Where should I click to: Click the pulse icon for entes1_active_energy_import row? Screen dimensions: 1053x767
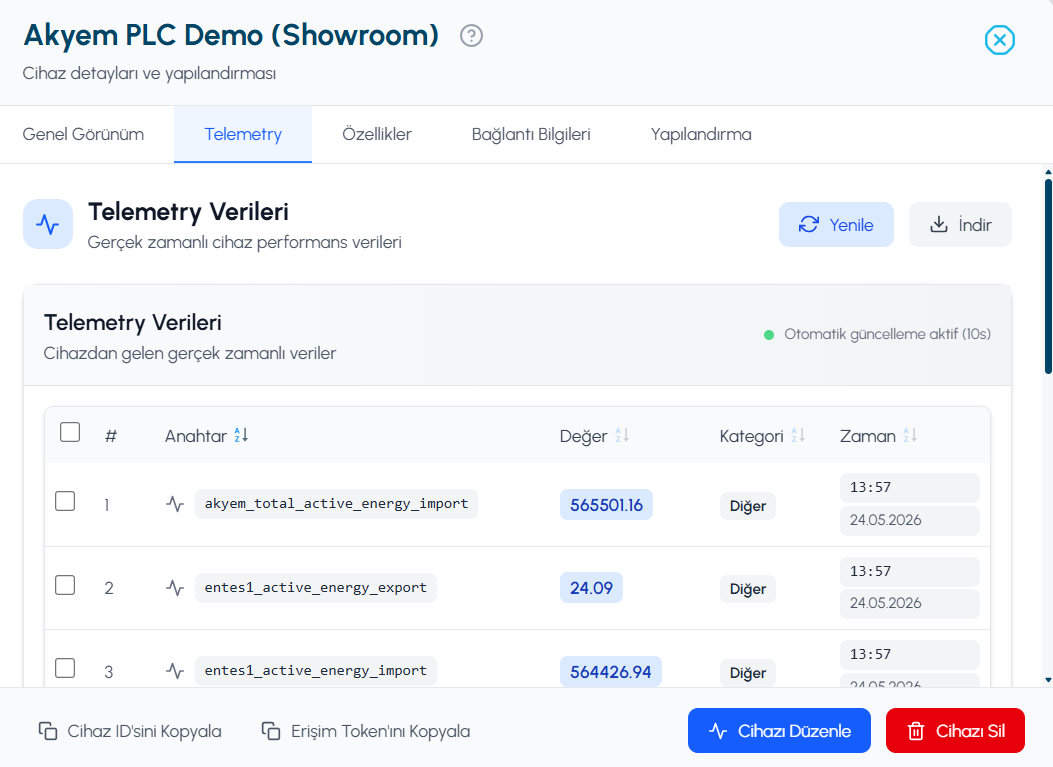coord(175,671)
